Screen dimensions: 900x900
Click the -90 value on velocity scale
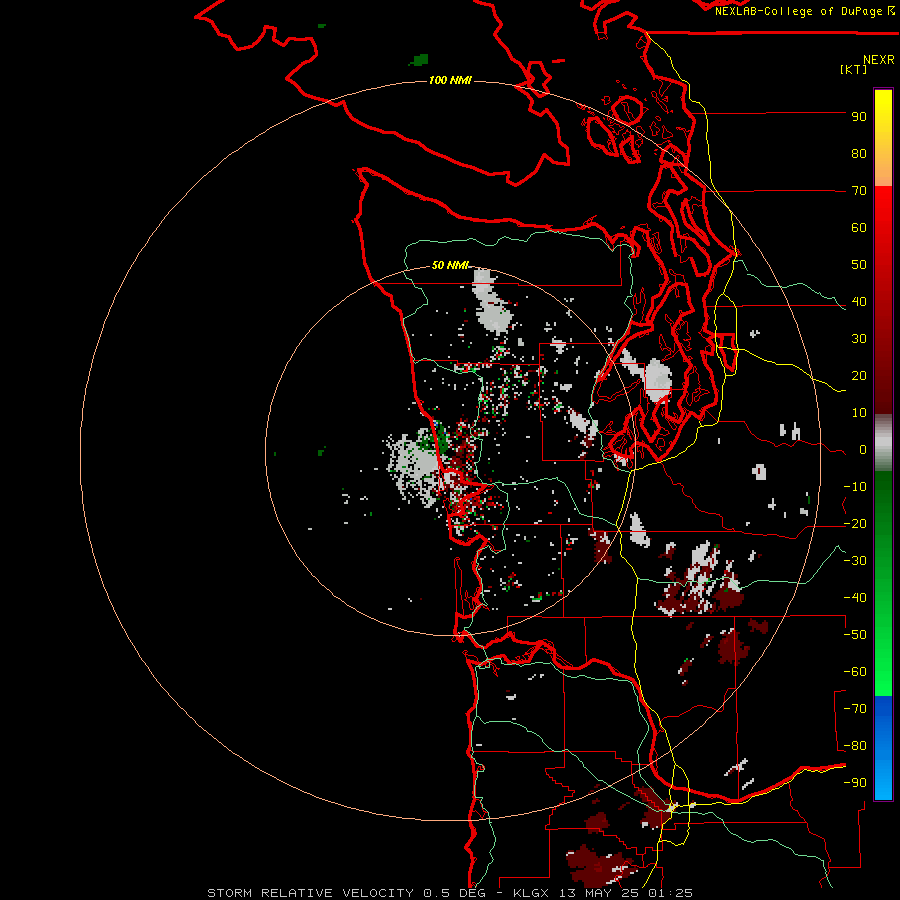point(855,783)
